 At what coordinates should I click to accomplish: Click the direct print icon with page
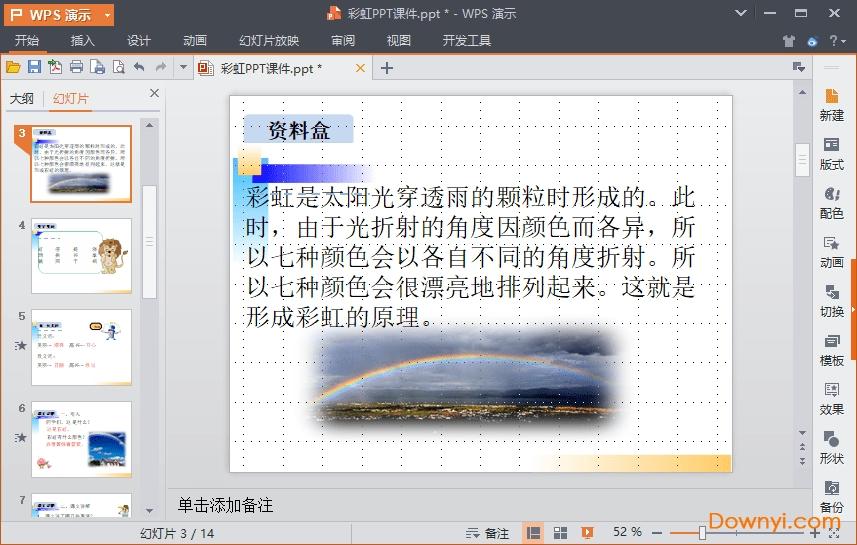point(97,67)
